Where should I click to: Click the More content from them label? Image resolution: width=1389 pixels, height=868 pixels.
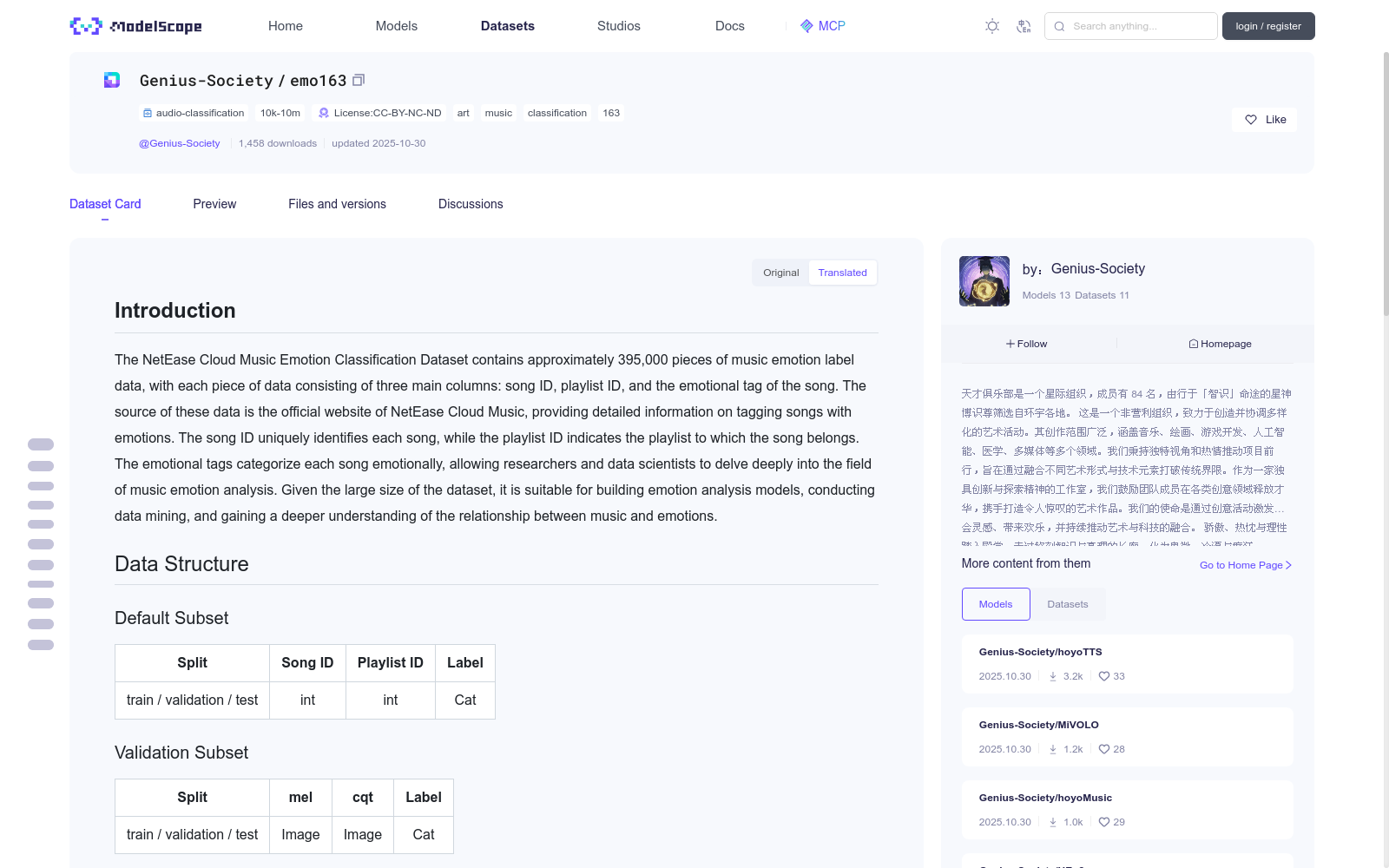tap(1026, 563)
